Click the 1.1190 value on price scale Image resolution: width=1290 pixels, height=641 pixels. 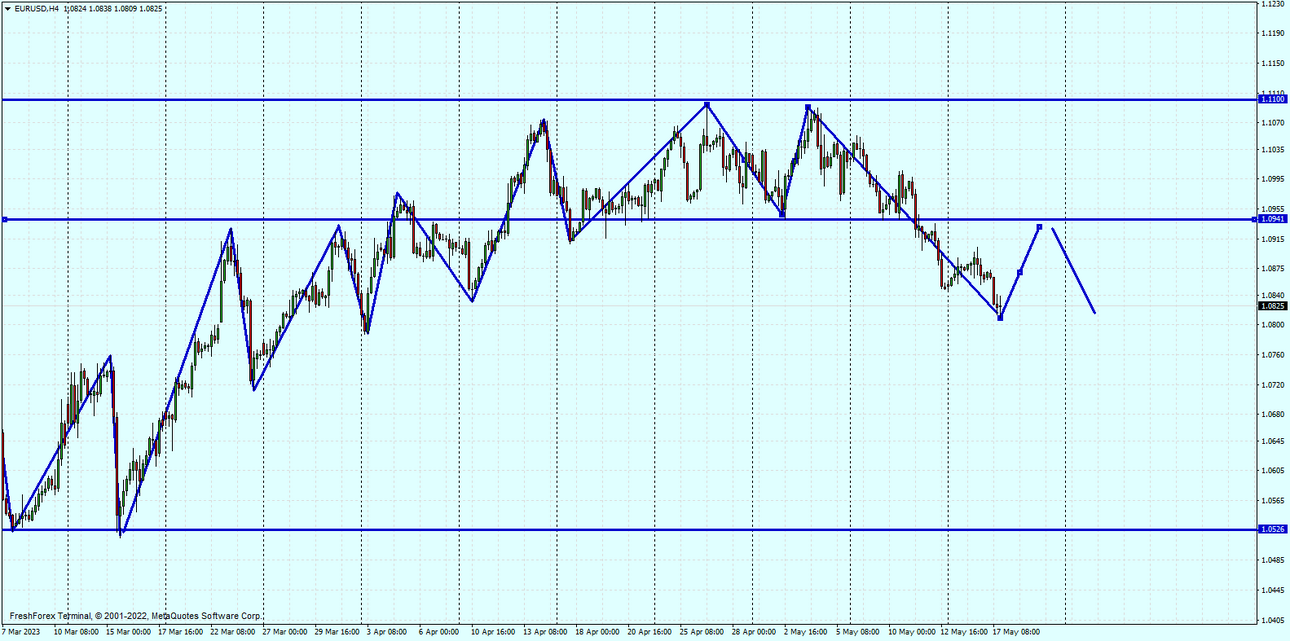(1273, 34)
